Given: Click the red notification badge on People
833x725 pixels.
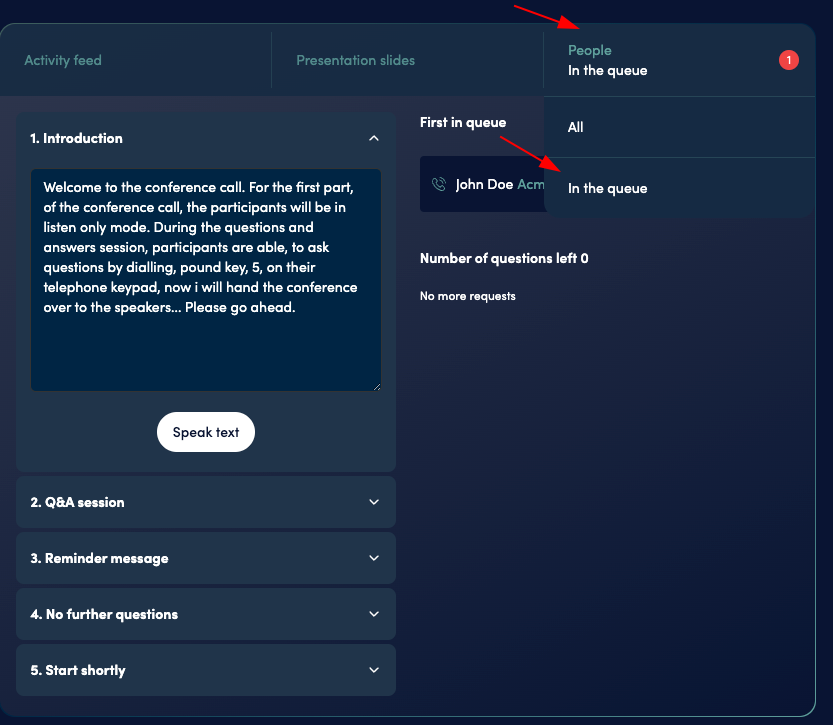Looking at the screenshot, I should 788,61.
